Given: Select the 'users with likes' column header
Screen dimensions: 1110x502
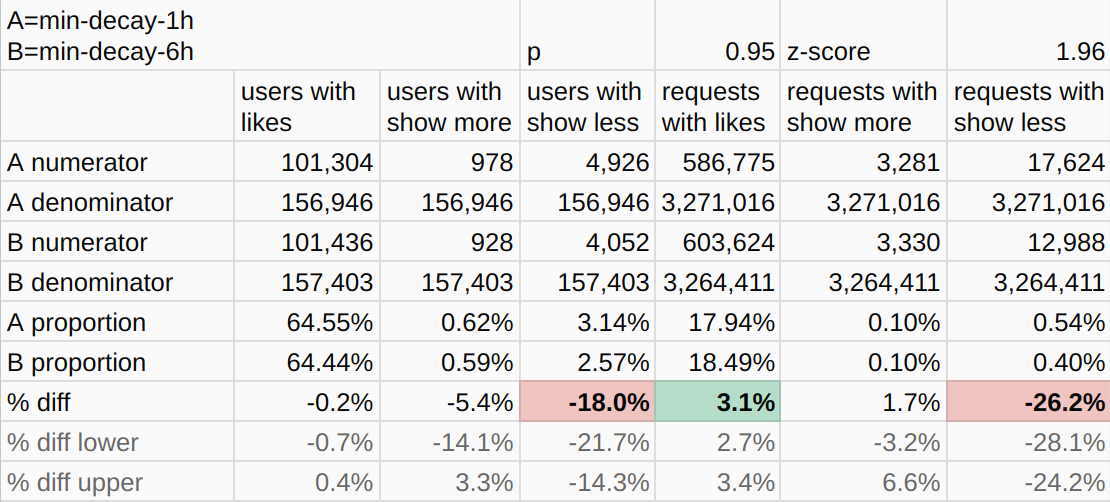Looking at the screenshot, I should coord(306,107).
